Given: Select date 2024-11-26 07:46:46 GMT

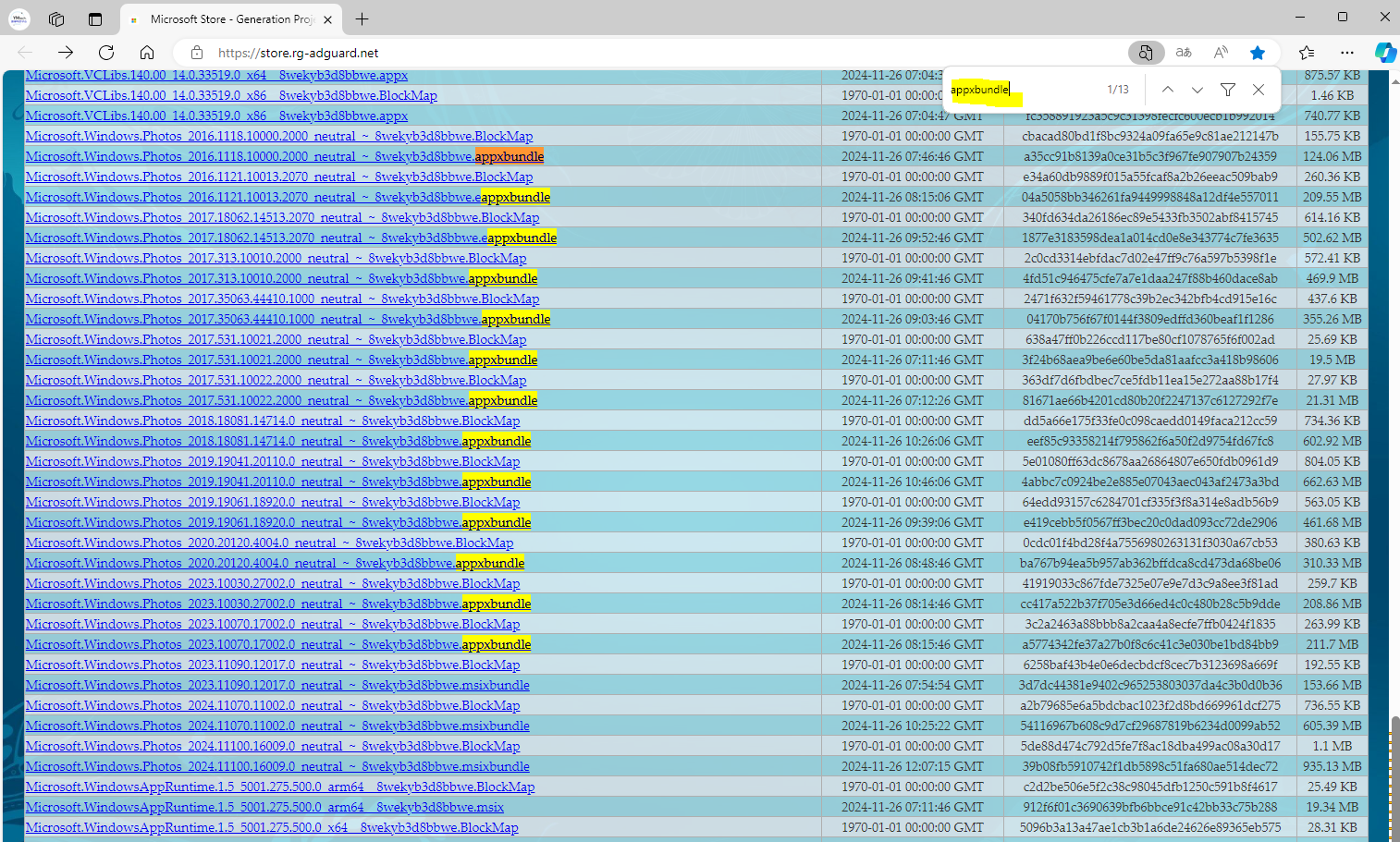Looking at the screenshot, I should [x=912, y=156].
